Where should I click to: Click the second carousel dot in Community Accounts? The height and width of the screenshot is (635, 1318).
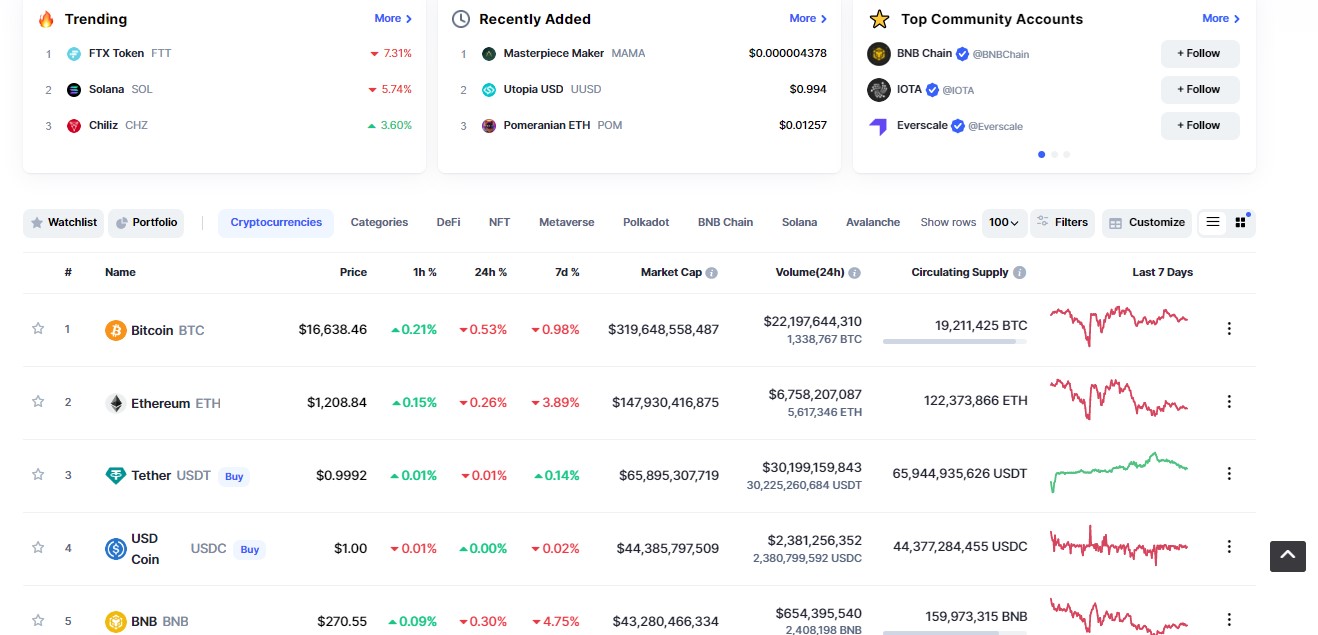click(x=1055, y=155)
